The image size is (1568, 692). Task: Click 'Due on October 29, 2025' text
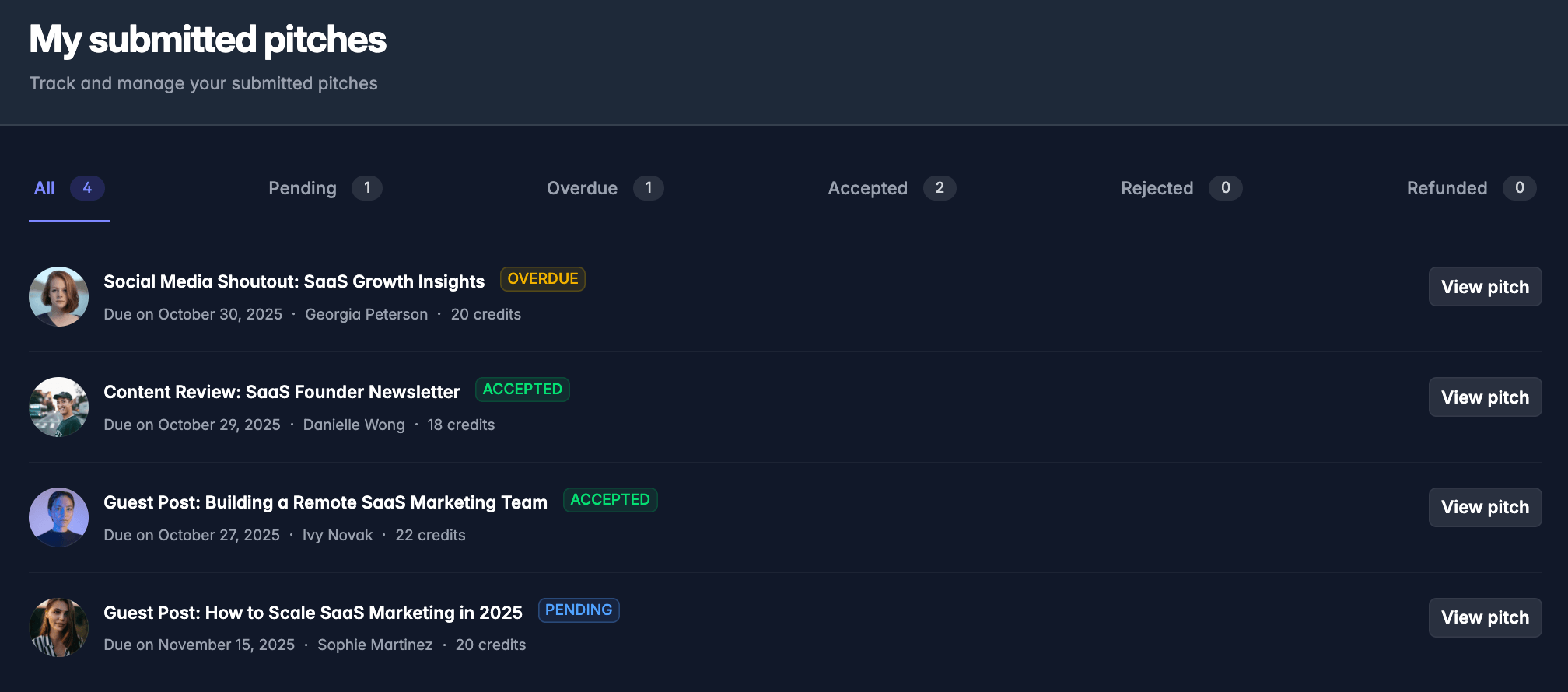[192, 425]
